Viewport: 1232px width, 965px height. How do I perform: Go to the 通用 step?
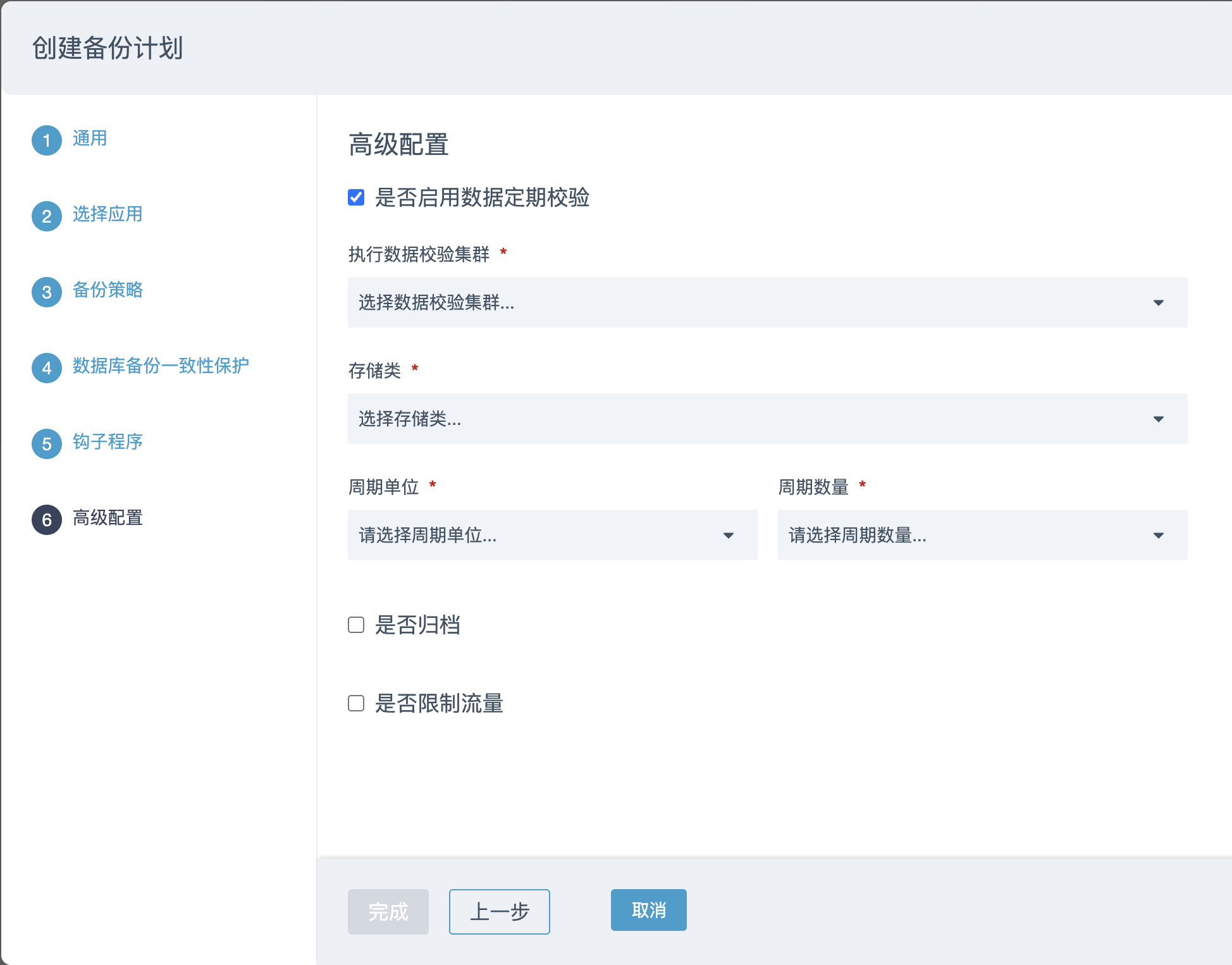click(x=90, y=138)
